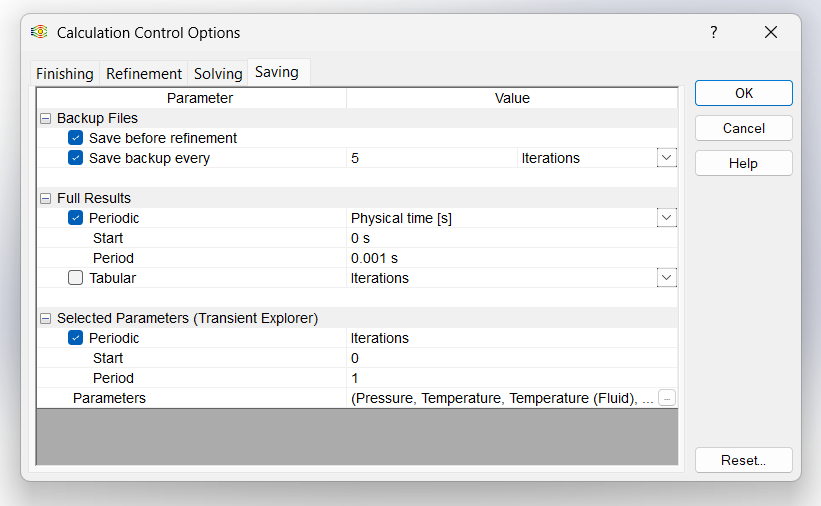The width and height of the screenshot is (821, 506).
Task: Click the Parameter column header
Action: (192, 98)
